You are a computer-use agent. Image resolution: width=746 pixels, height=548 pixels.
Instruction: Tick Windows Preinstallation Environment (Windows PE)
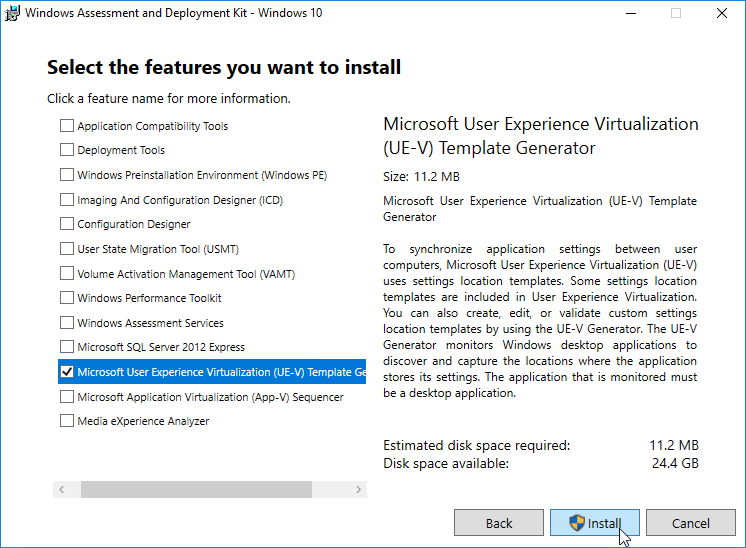67,175
